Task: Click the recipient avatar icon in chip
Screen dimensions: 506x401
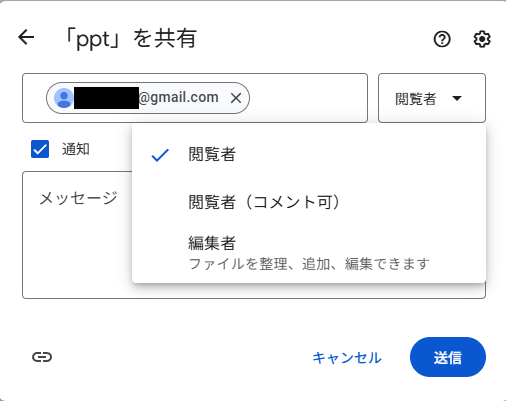Action: tap(64, 98)
